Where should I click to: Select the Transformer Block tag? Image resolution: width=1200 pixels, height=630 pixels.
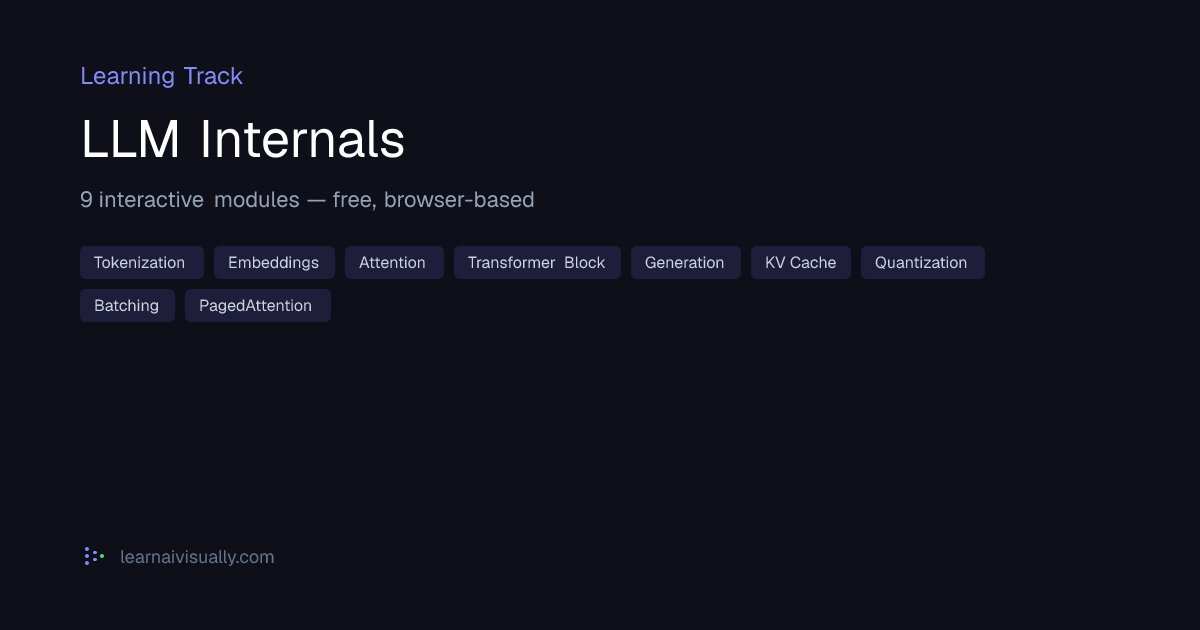point(537,263)
